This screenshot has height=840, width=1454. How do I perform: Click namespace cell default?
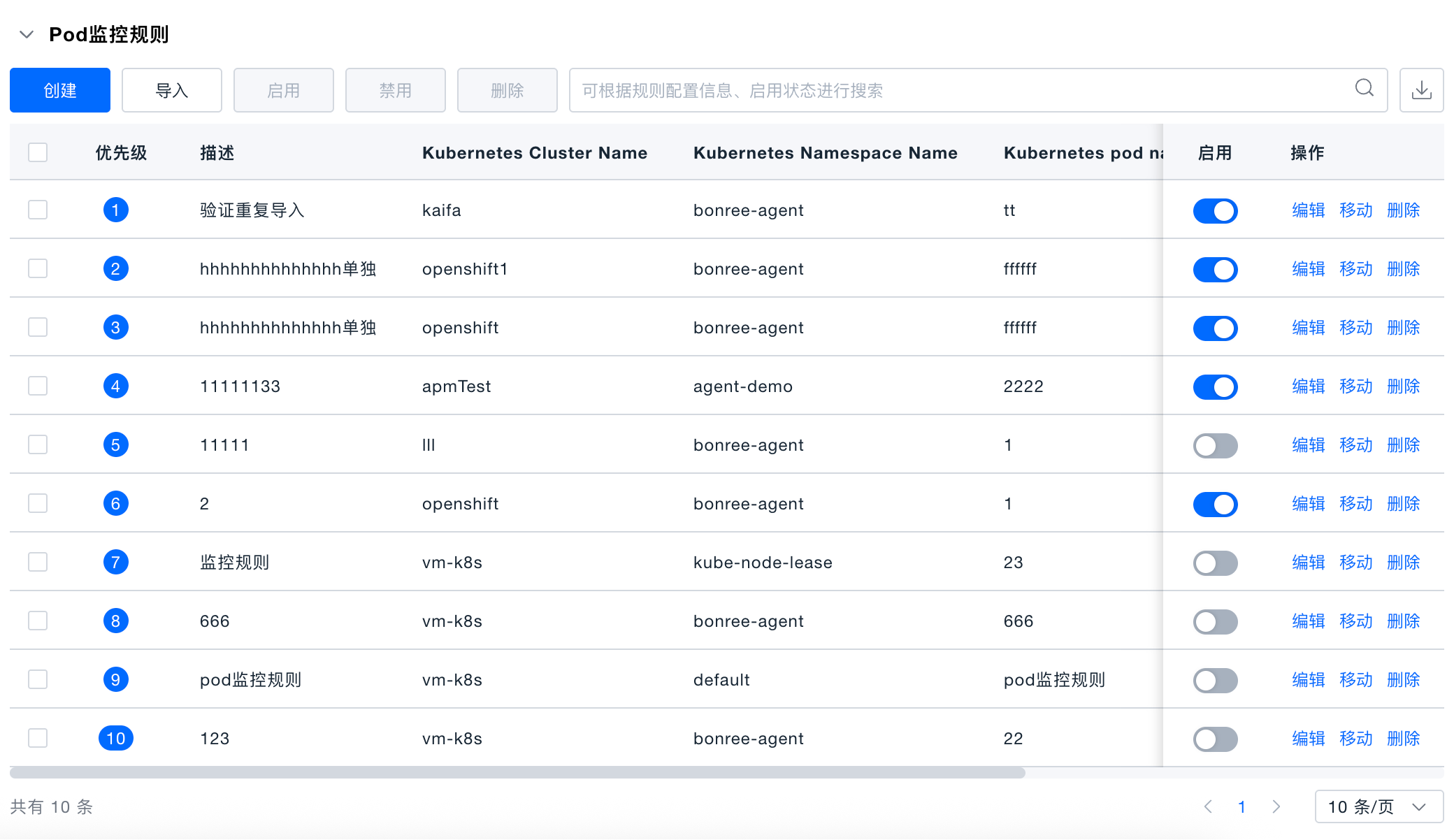(721, 679)
